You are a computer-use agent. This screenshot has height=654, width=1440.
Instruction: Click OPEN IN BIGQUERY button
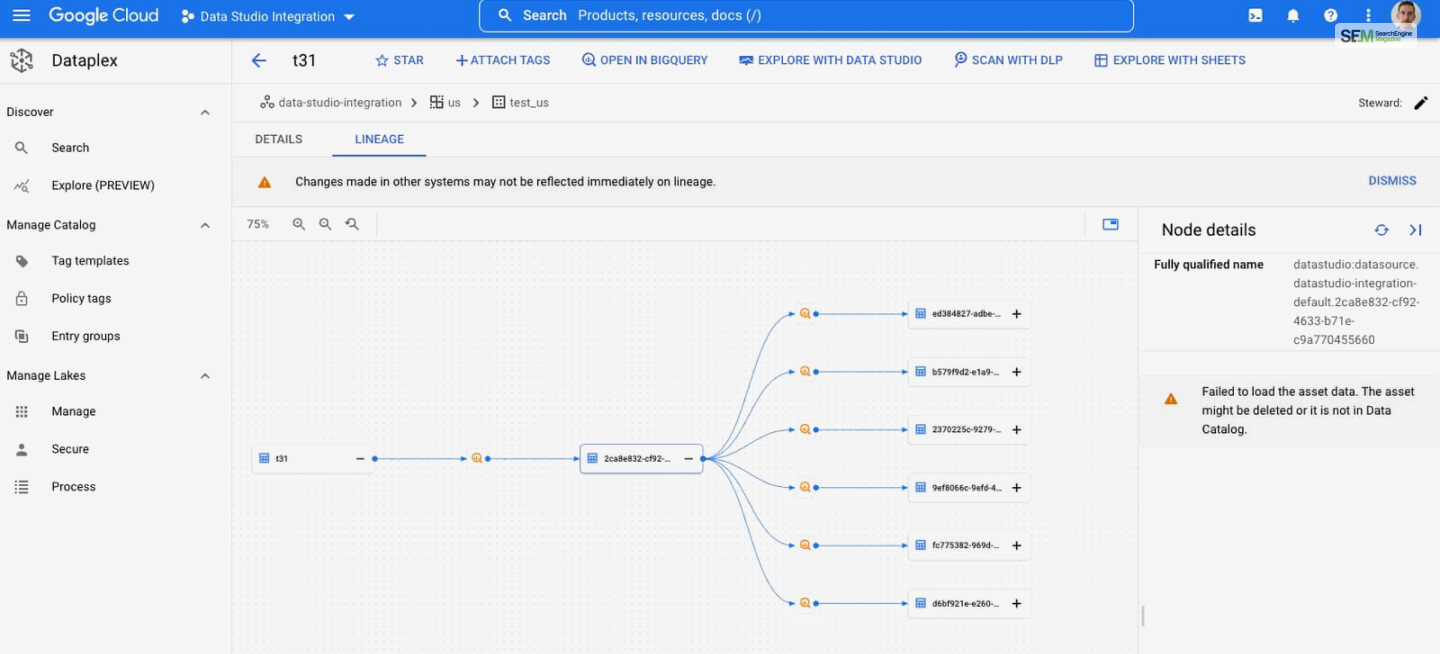(644, 60)
